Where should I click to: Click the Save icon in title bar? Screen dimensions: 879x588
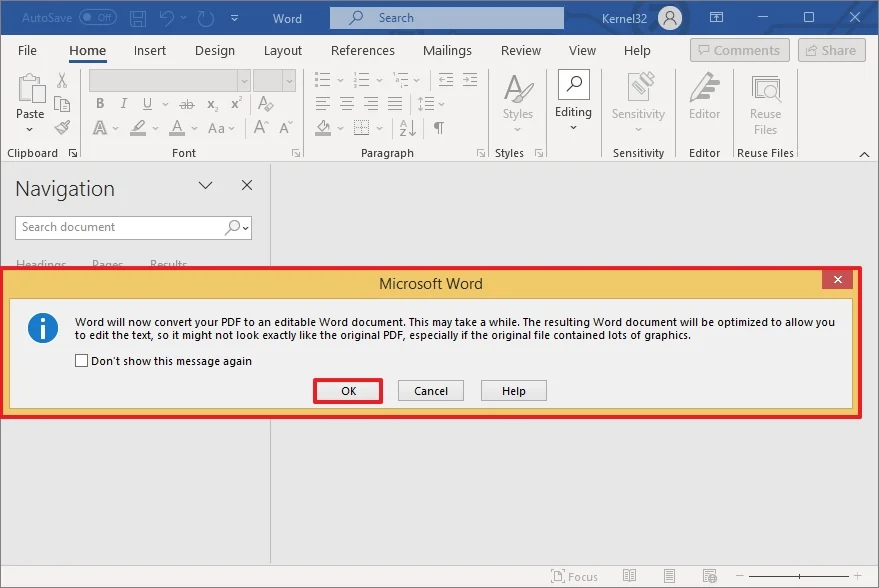[138, 18]
